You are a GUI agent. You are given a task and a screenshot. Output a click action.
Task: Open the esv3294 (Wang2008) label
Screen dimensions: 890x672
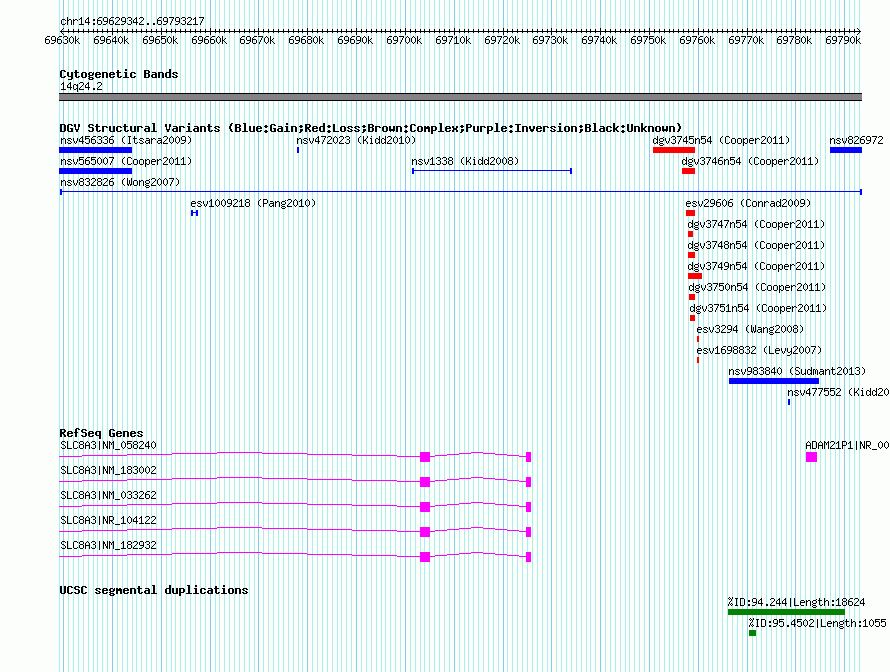coord(750,329)
